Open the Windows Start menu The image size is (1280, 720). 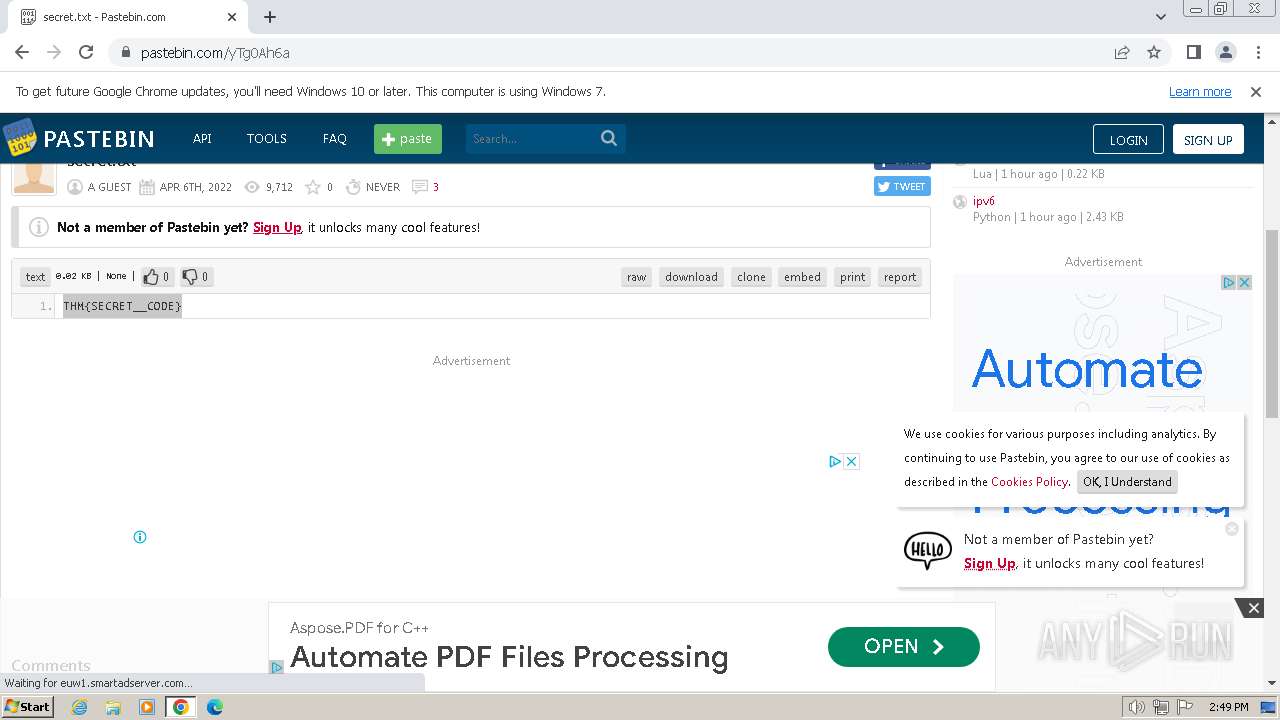(x=28, y=706)
